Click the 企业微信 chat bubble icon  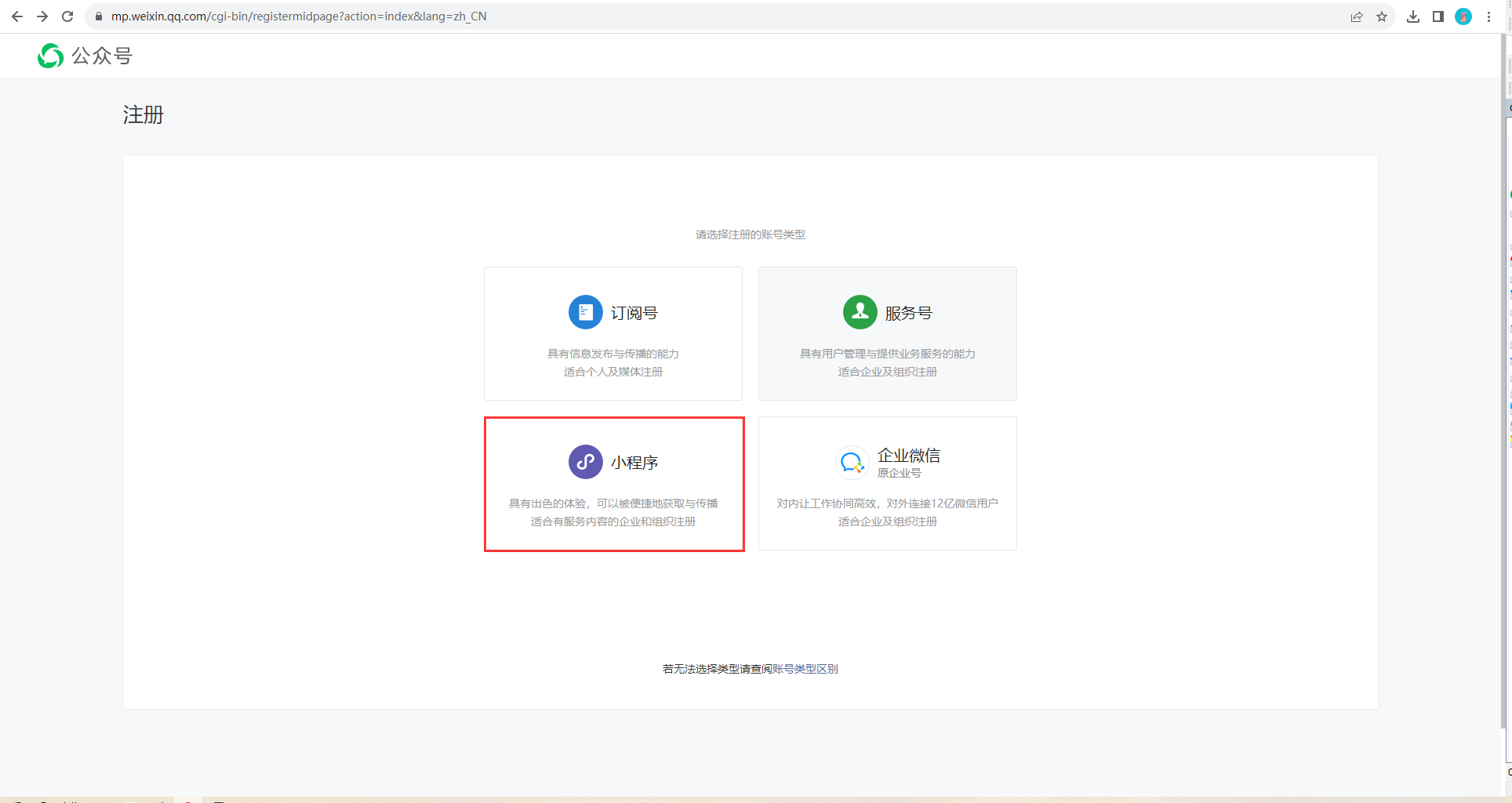click(x=852, y=463)
